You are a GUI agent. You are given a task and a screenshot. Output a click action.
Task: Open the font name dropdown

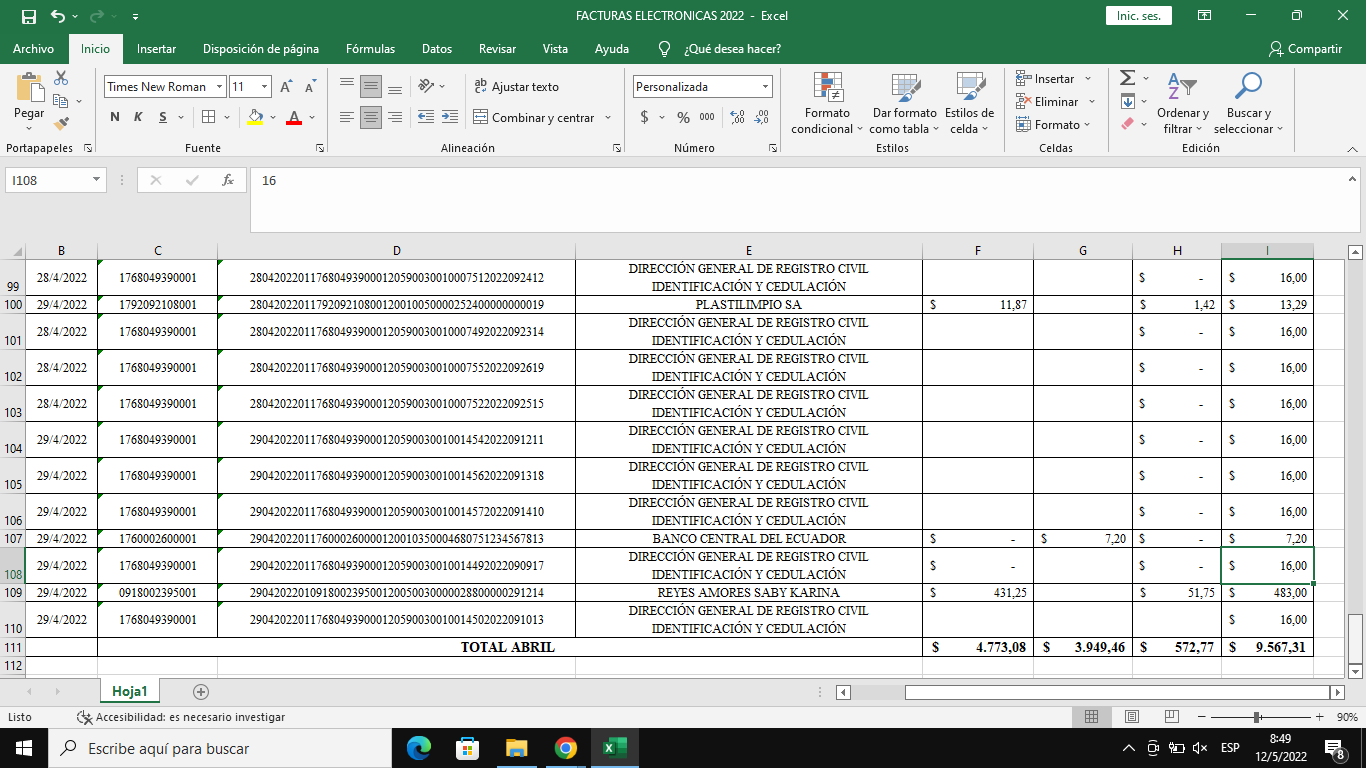[x=219, y=87]
